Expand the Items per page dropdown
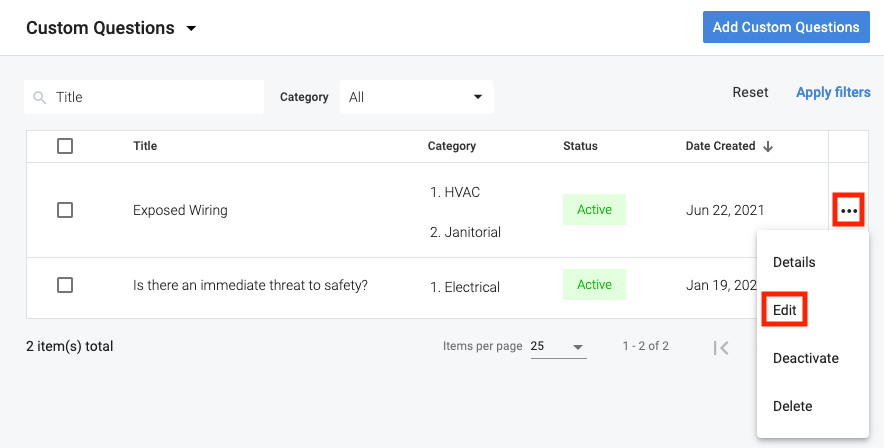The image size is (884, 448). [557, 347]
